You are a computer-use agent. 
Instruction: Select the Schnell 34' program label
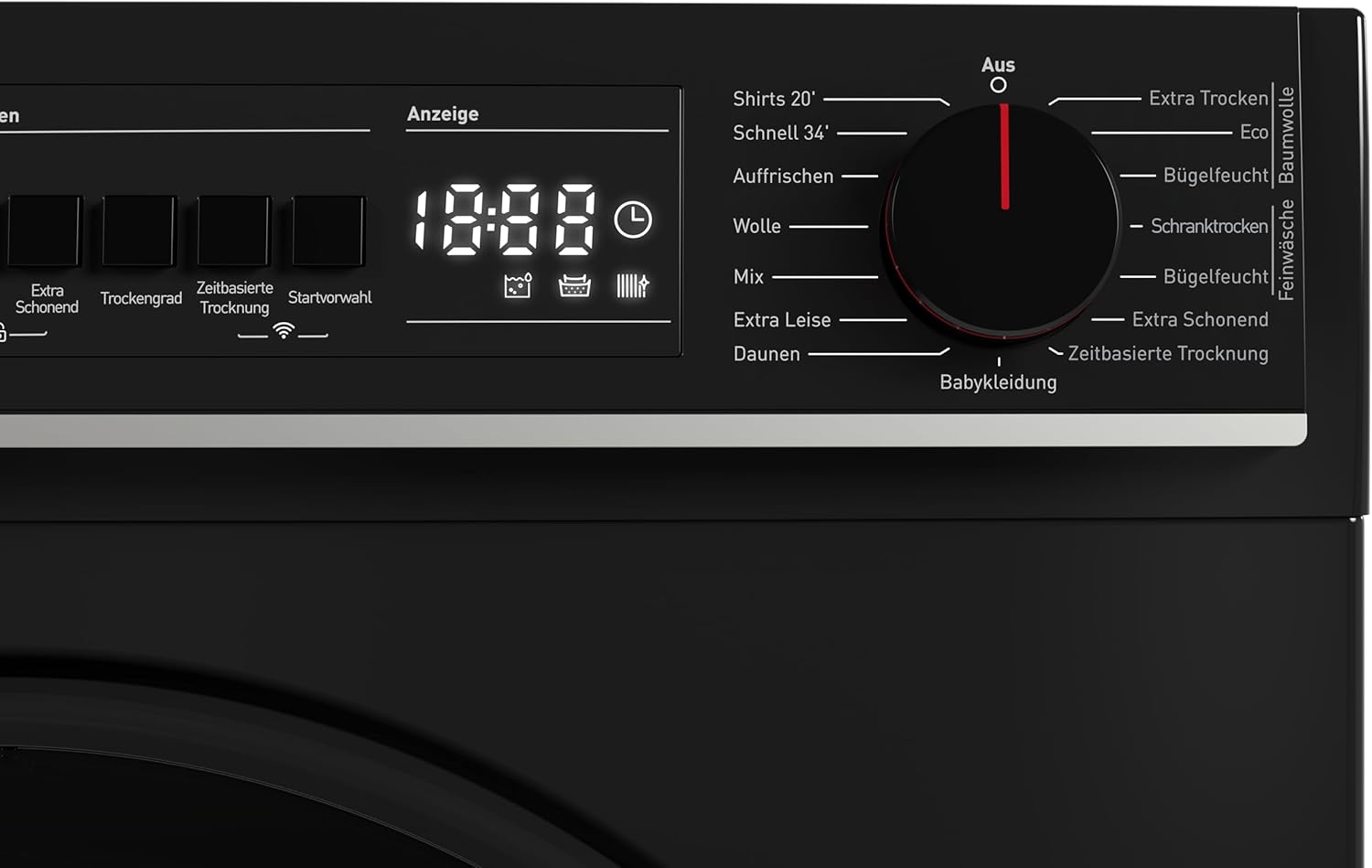781,133
